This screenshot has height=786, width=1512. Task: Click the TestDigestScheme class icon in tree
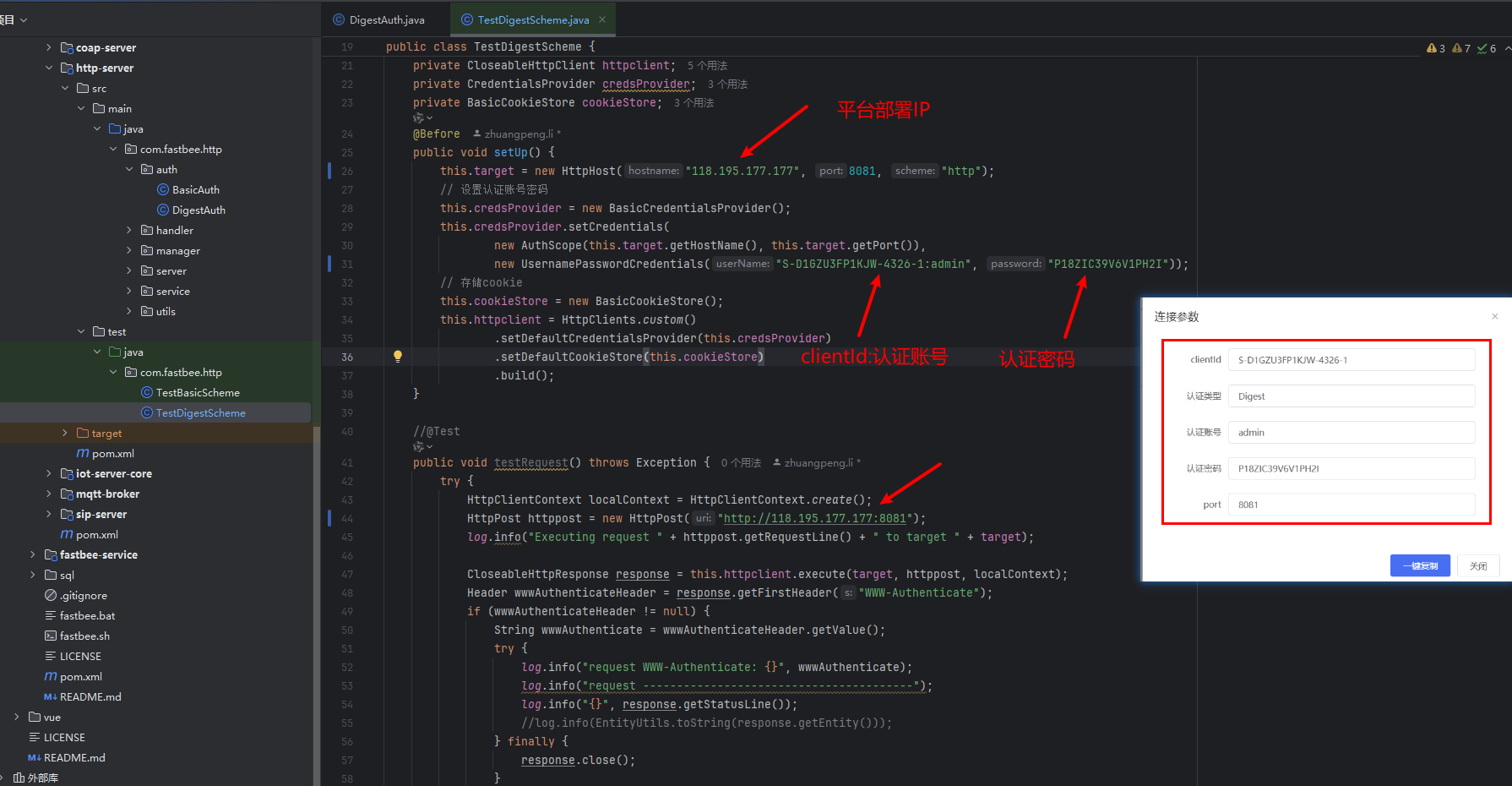tap(147, 413)
